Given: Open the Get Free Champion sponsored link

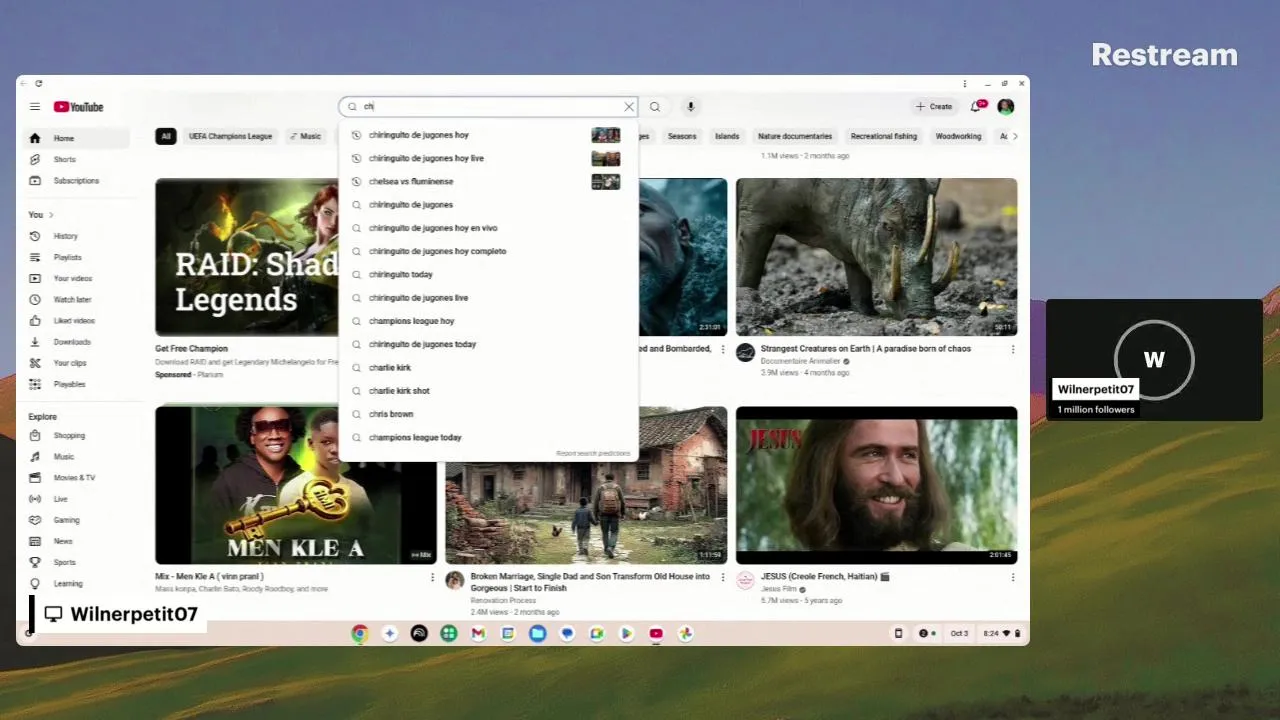Looking at the screenshot, I should tap(191, 349).
